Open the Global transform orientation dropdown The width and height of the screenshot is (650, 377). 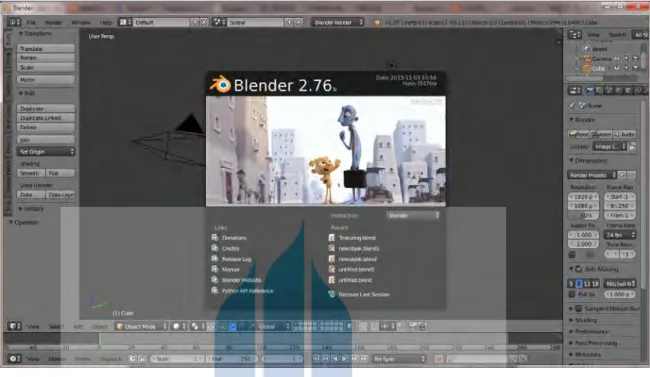point(274,326)
